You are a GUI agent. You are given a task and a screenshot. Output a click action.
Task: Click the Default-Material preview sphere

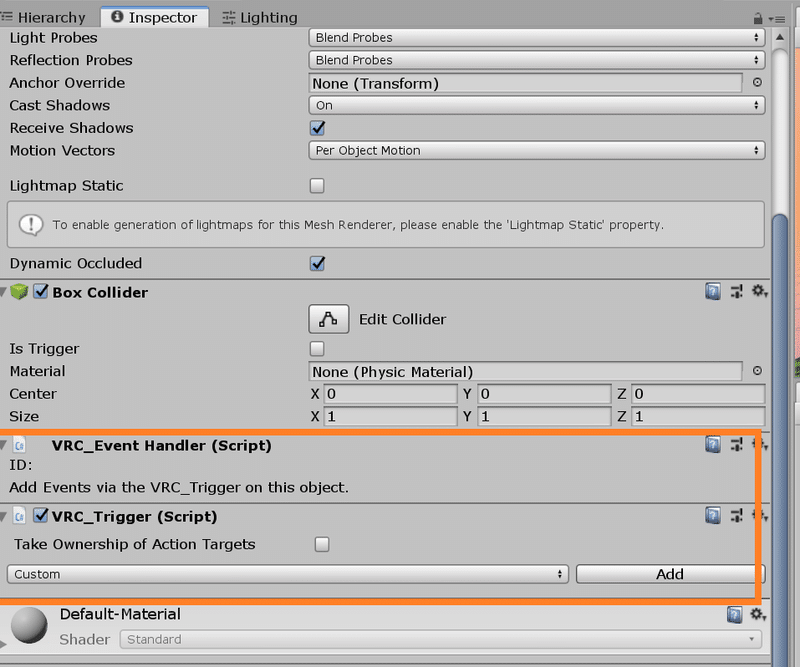[x=29, y=625]
